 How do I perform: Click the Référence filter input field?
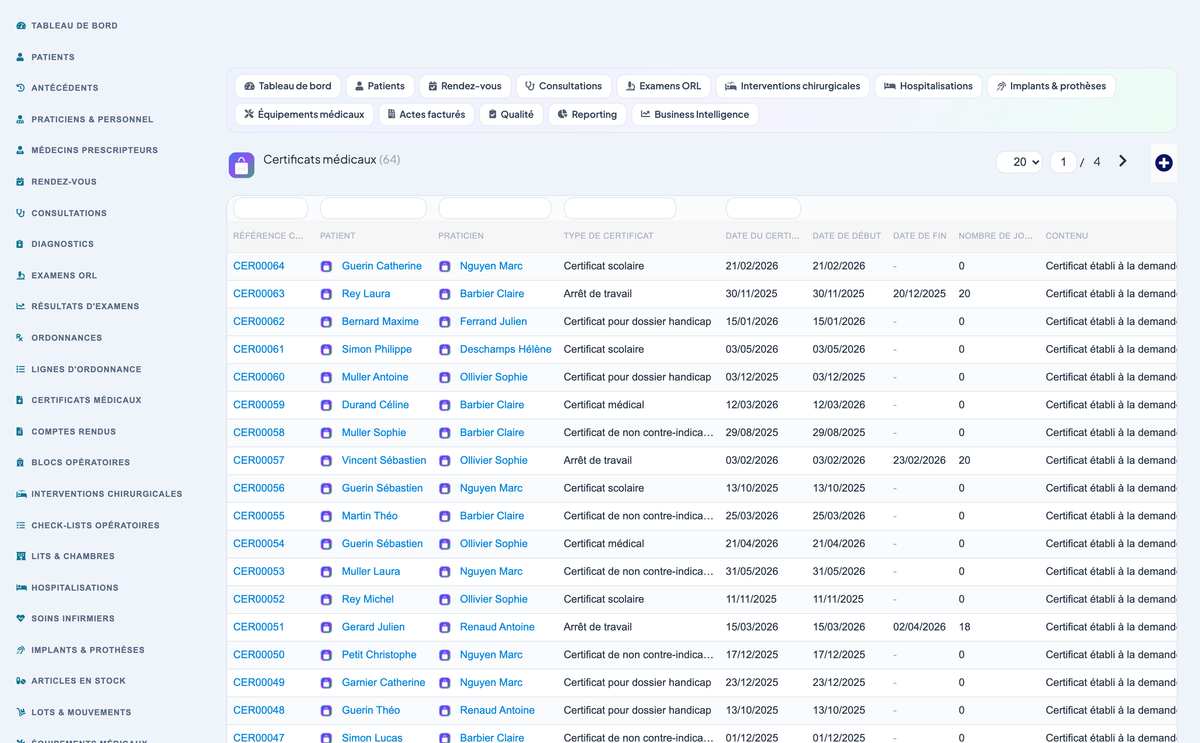tap(271, 208)
